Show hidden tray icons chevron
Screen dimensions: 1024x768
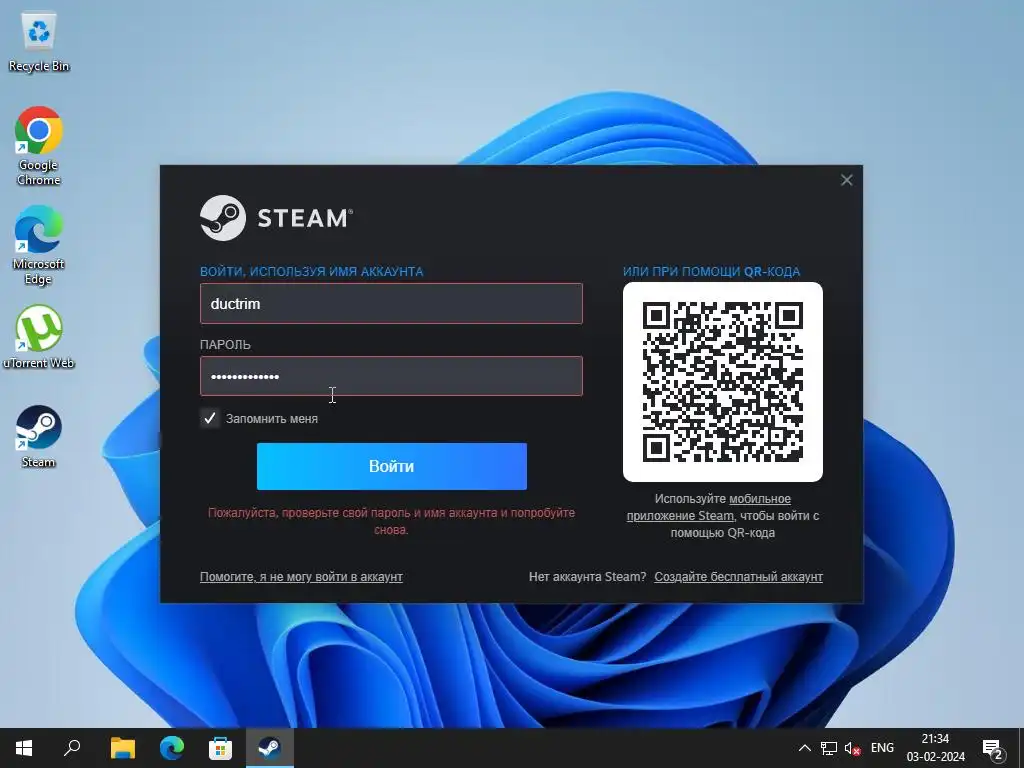(805, 748)
